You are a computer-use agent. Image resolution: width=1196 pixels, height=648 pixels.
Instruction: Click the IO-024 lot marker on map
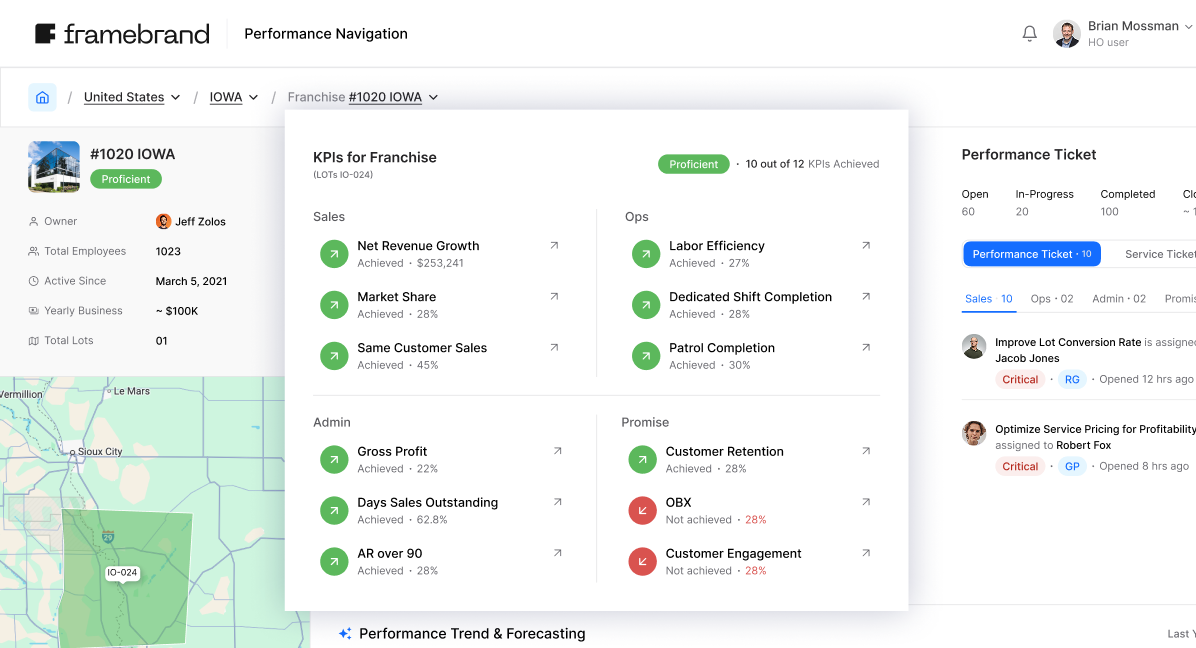click(x=122, y=573)
